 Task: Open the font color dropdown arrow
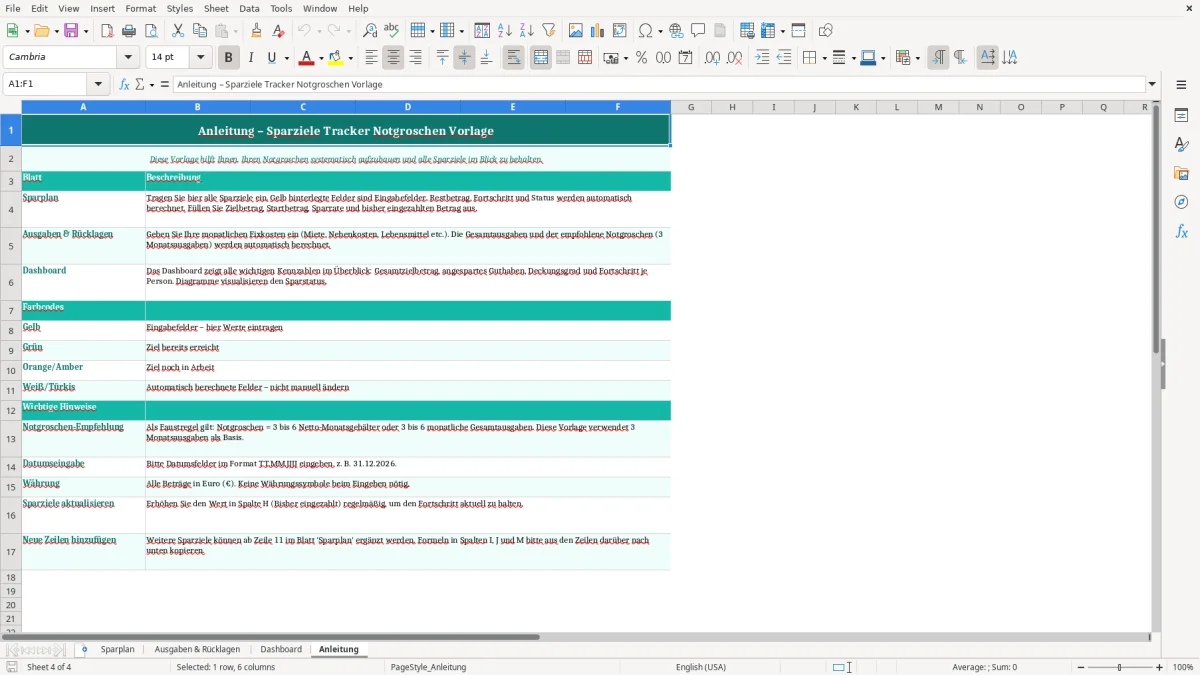[x=321, y=58]
